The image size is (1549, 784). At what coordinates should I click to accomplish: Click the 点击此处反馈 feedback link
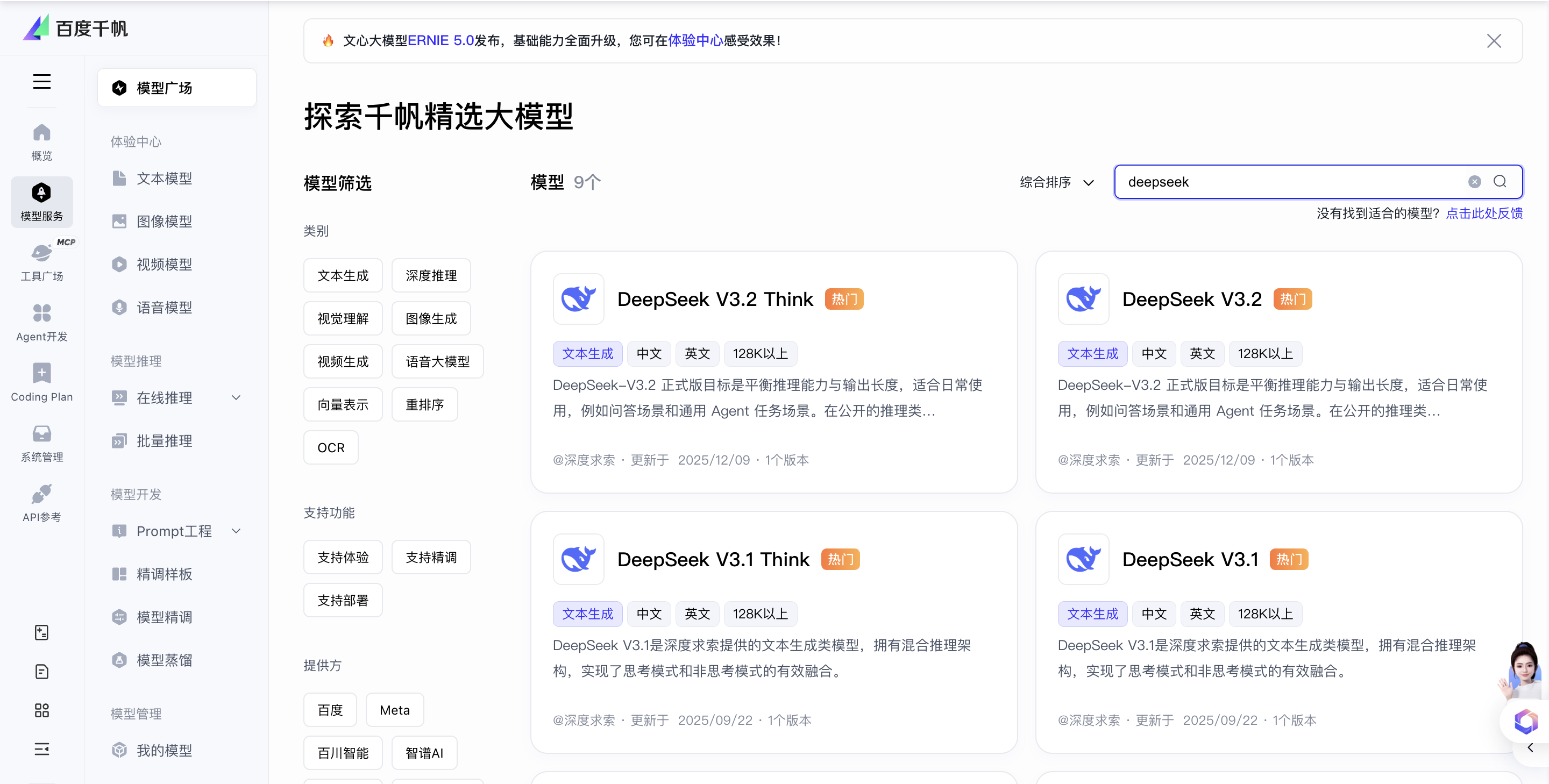pyautogui.click(x=1483, y=213)
